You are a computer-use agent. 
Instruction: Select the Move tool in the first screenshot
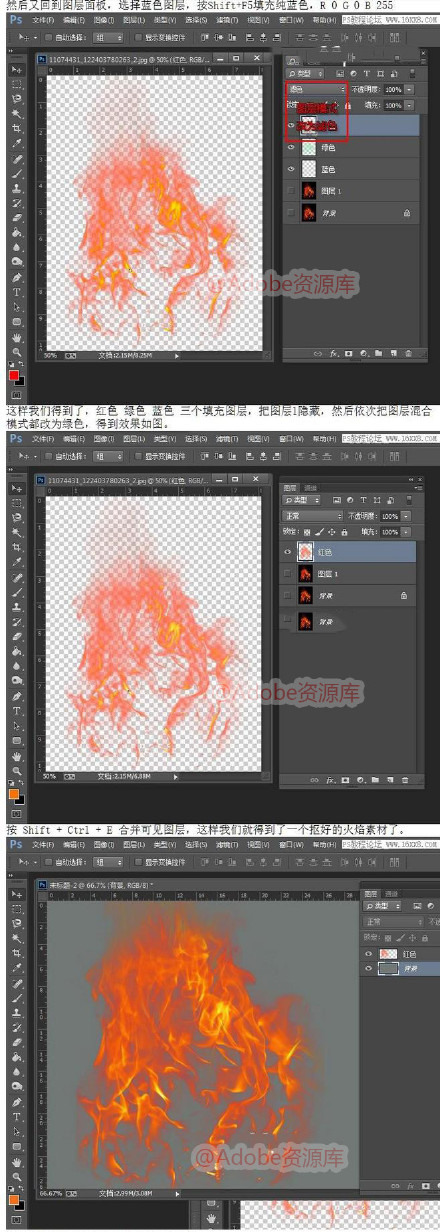(17, 70)
